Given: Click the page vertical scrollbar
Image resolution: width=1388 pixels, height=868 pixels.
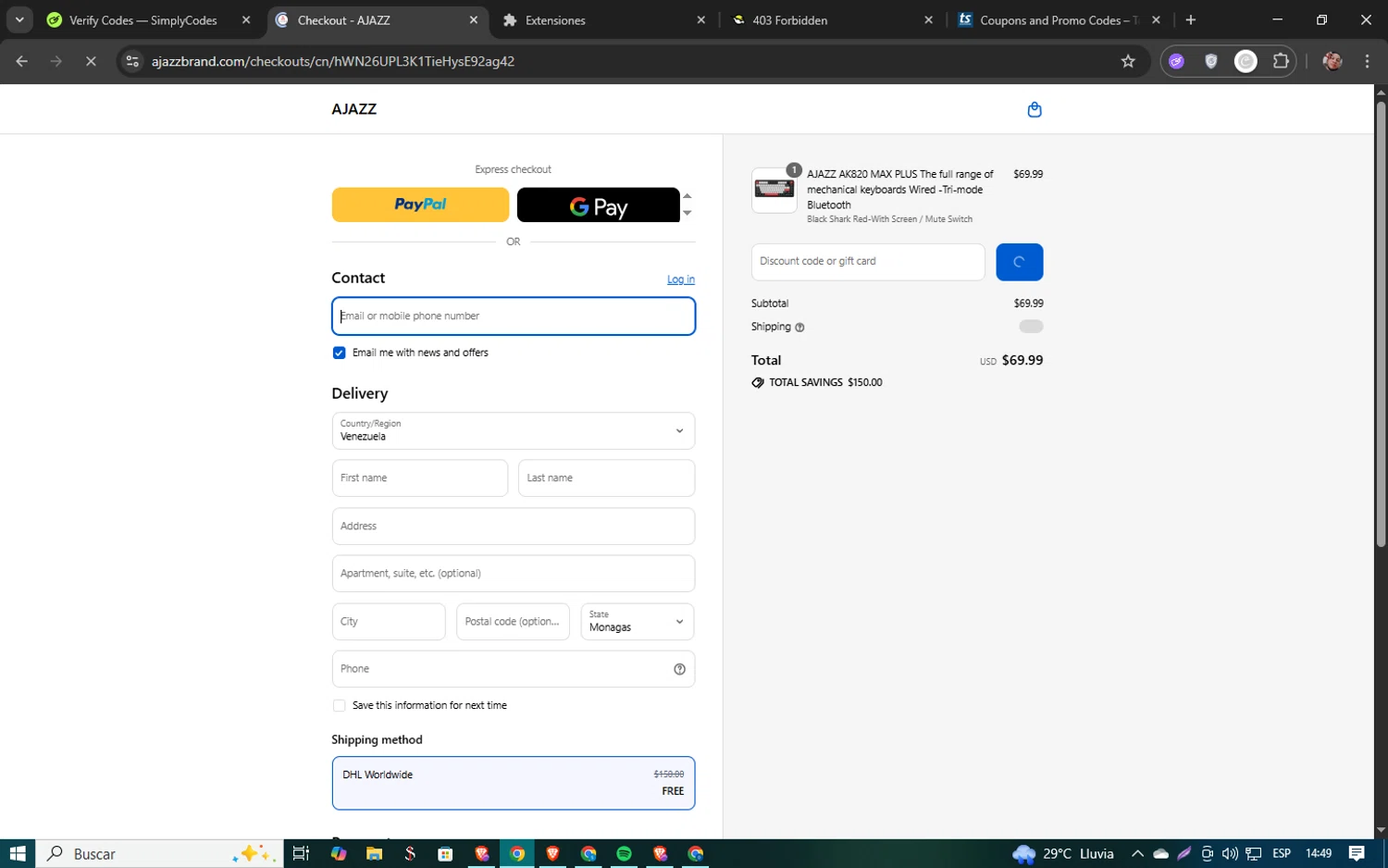Looking at the screenshot, I should pyautogui.click(x=1381, y=324).
